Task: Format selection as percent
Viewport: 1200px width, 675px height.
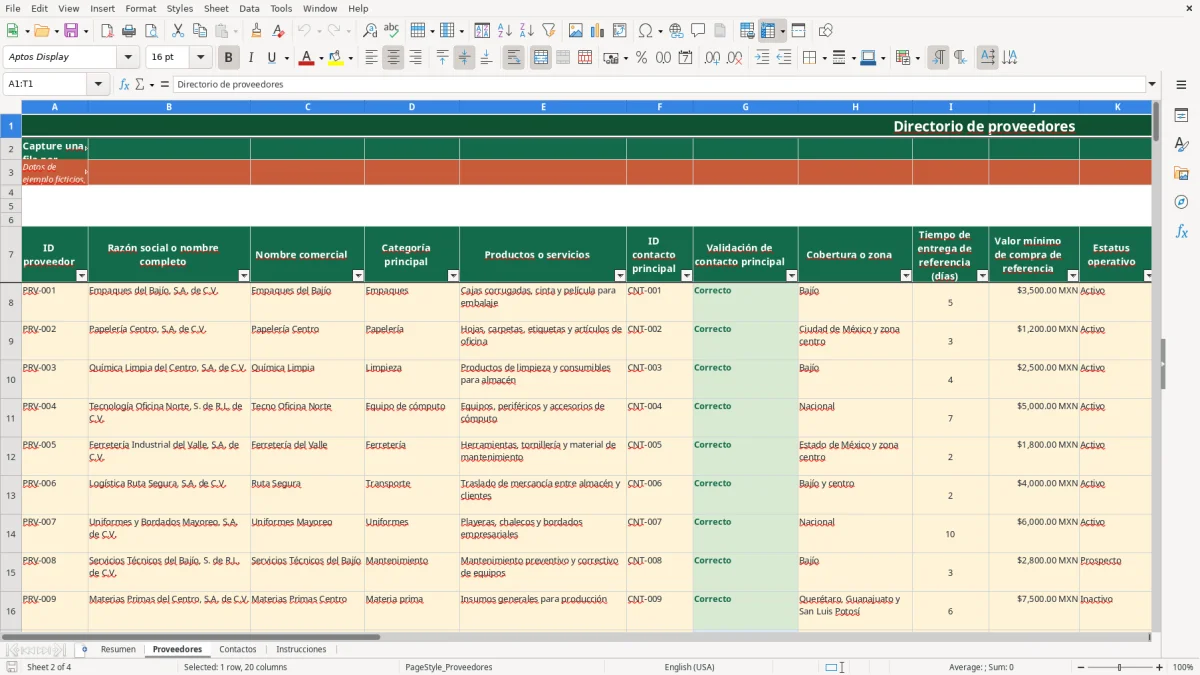Action: (641, 58)
